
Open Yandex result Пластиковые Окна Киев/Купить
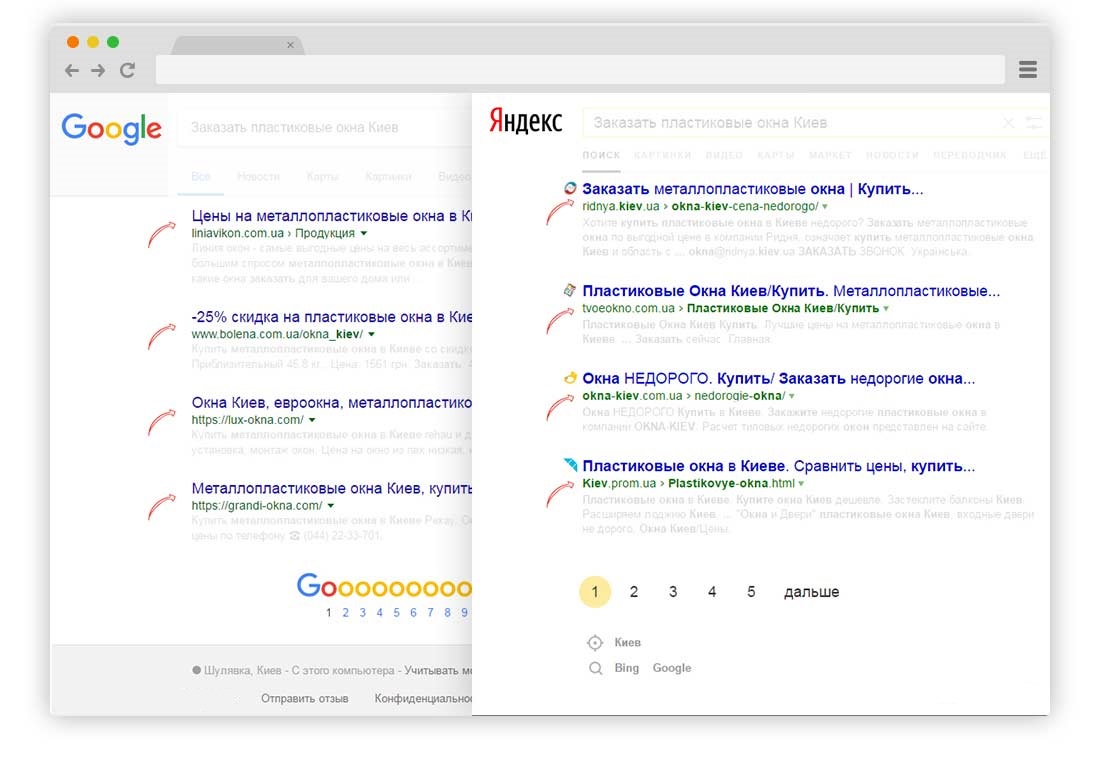[x=791, y=291]
